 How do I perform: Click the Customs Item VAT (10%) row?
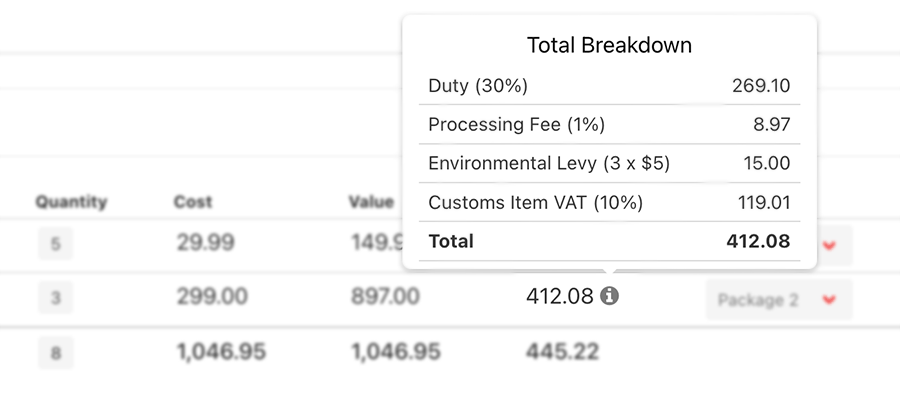(609, 203)
